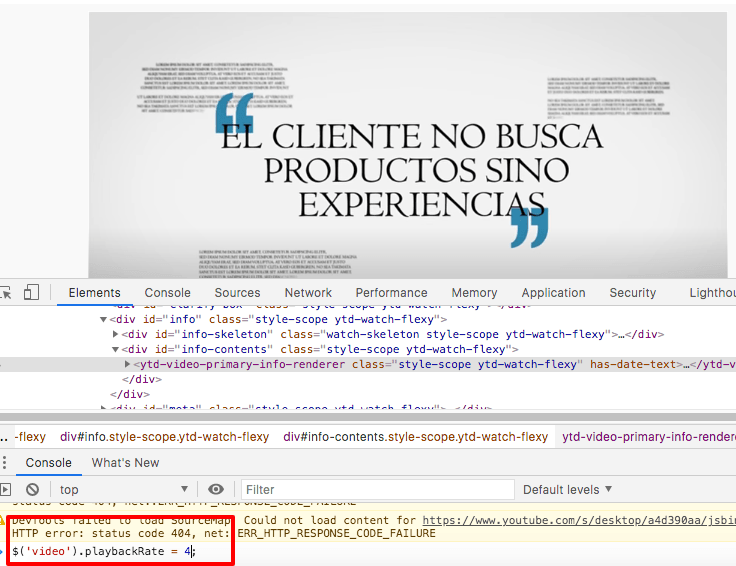Viewport: 736px width, 566px height.
Task: Open the drawer three-dot menu
Action: (x=5, y=463)
